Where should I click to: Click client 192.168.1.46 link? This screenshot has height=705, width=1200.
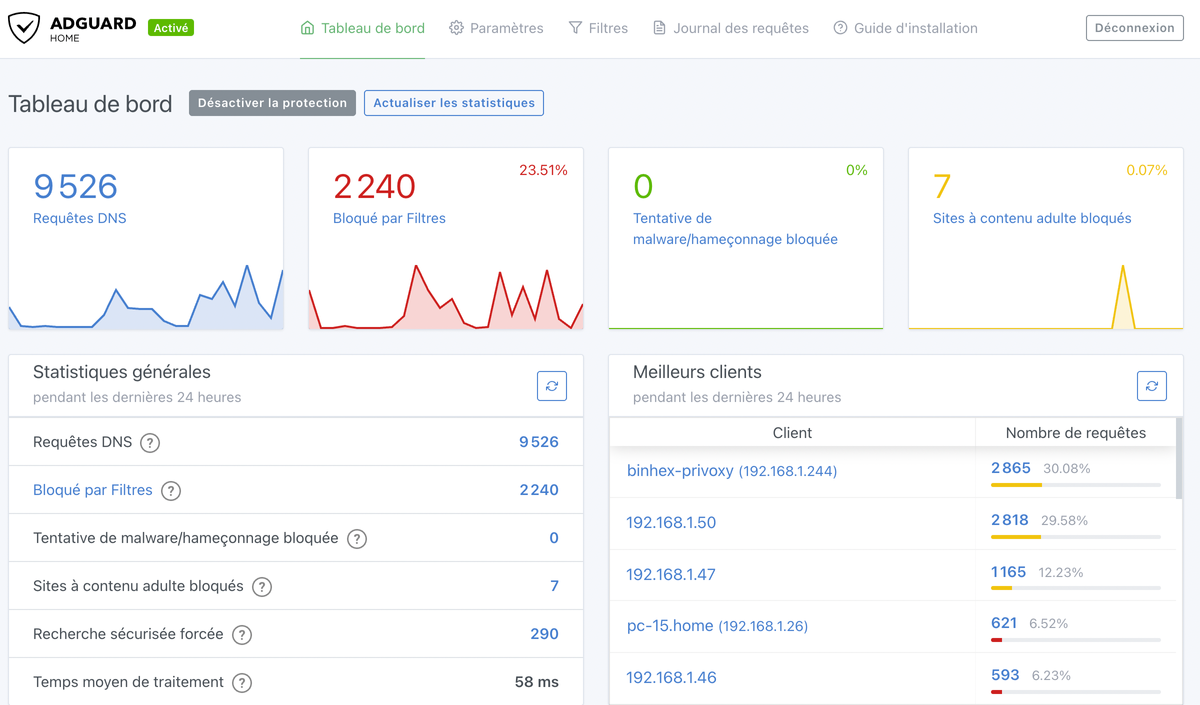(671, 677)
